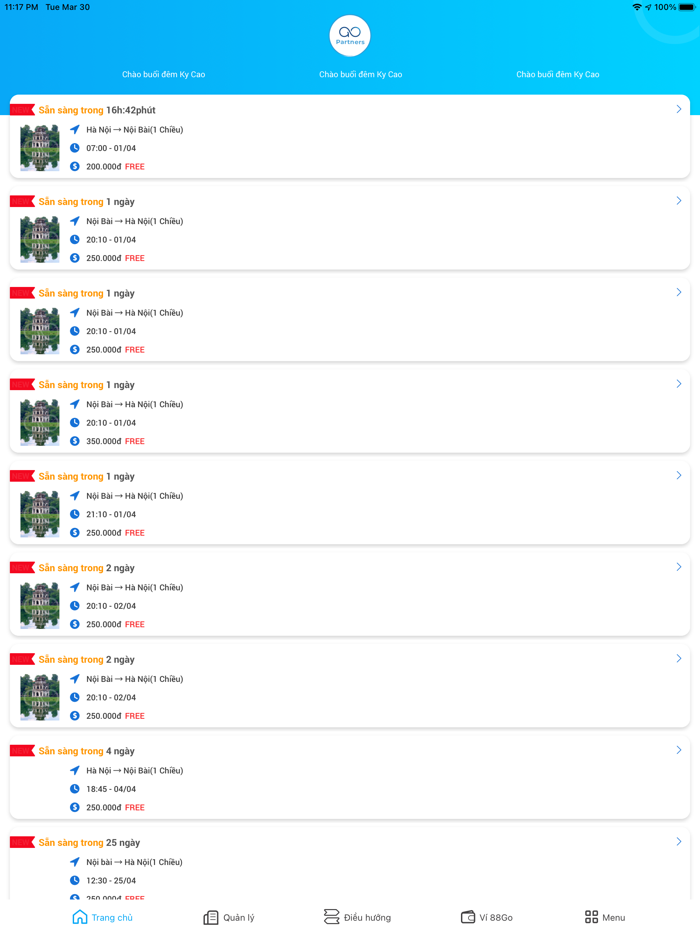Tap the NEW badge on the 16h:42phút trip
The height and width of the screenshot is (934, 700).
pyautogui.click(x=22, y=110)
